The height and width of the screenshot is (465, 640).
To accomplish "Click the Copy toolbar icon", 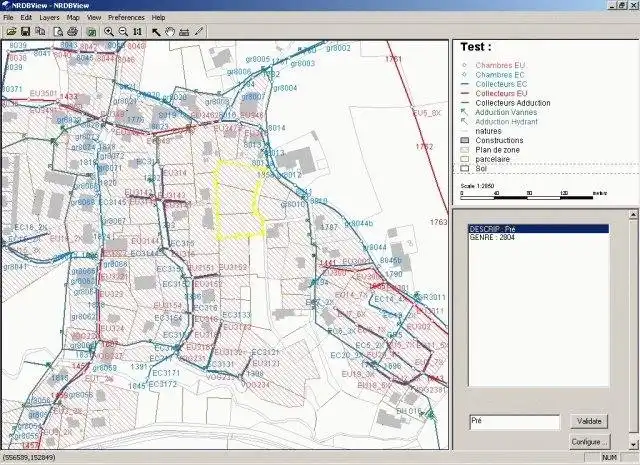I will (40, 32).
